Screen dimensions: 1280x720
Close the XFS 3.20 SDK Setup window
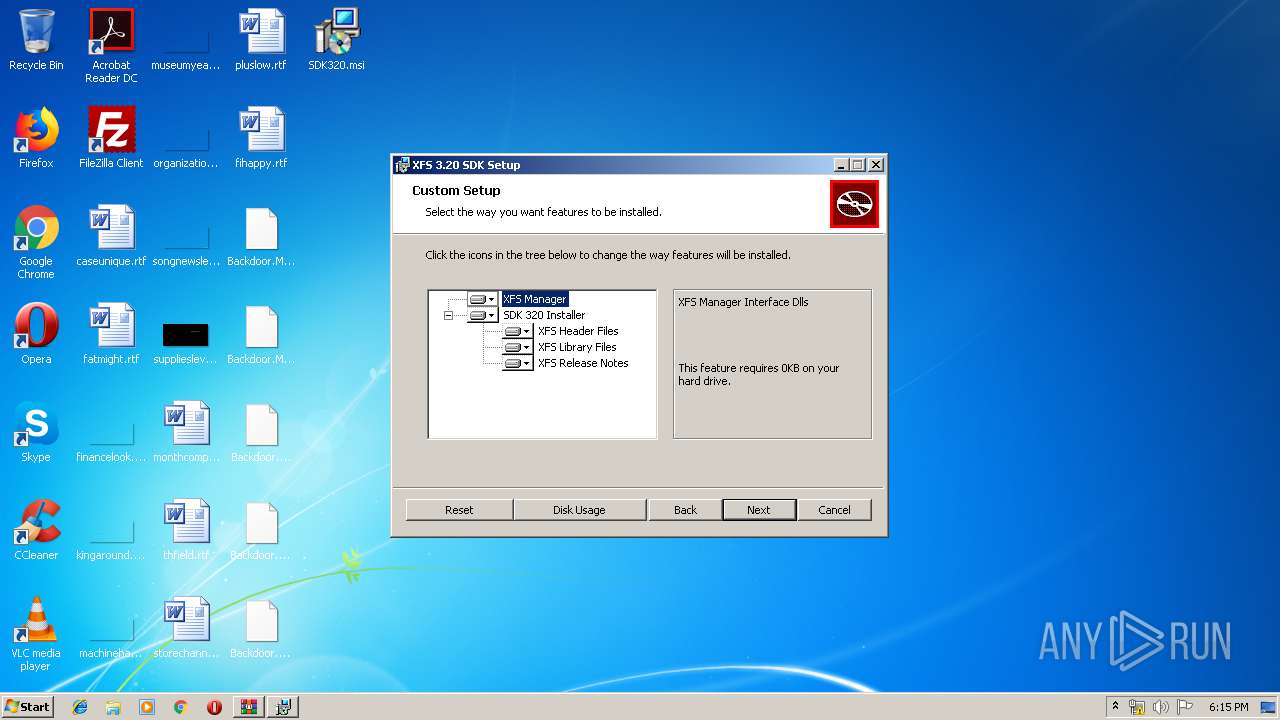876,165
